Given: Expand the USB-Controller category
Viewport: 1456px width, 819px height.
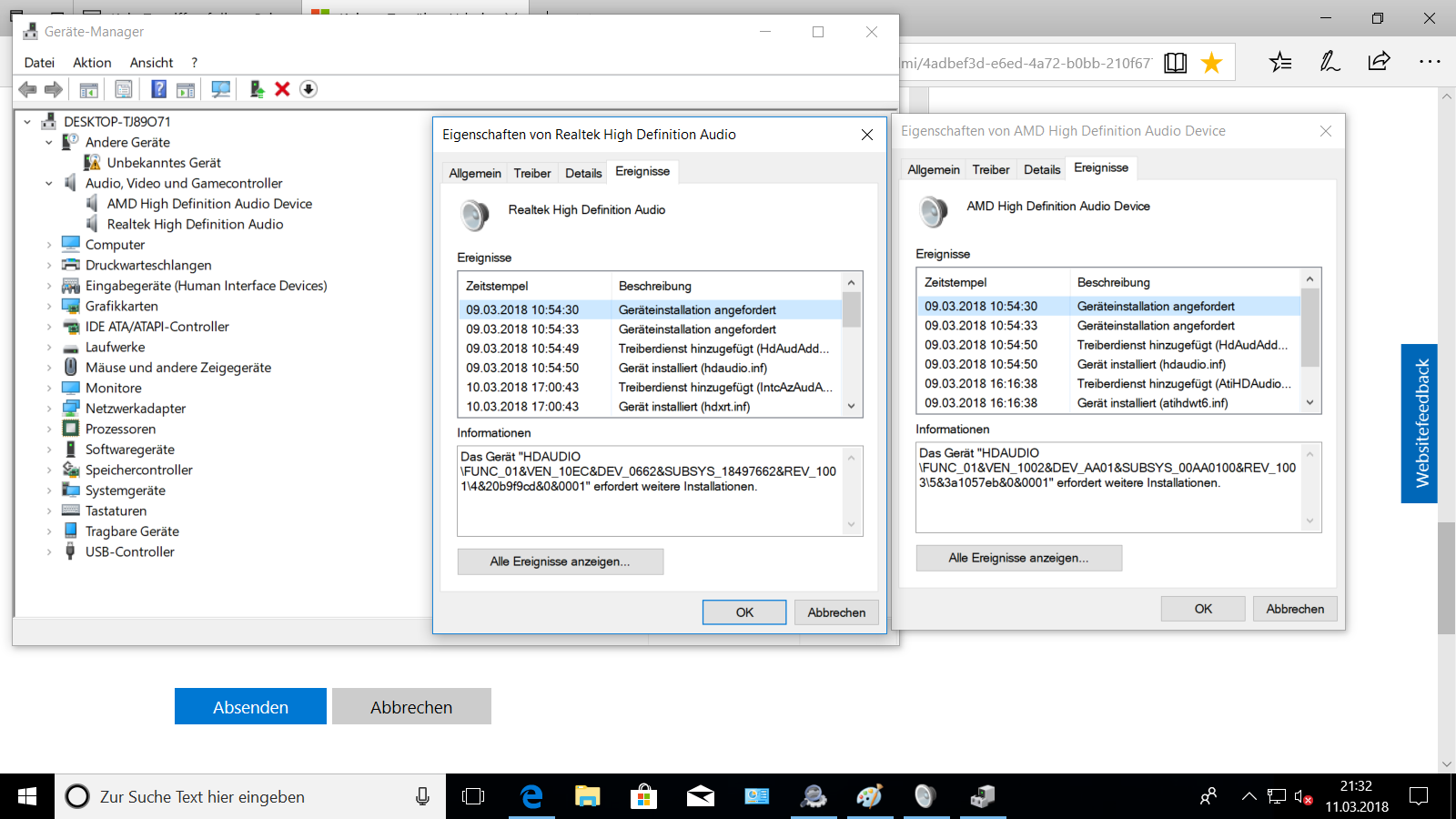Looking at the screenshot, I should [x=49, y=552].
